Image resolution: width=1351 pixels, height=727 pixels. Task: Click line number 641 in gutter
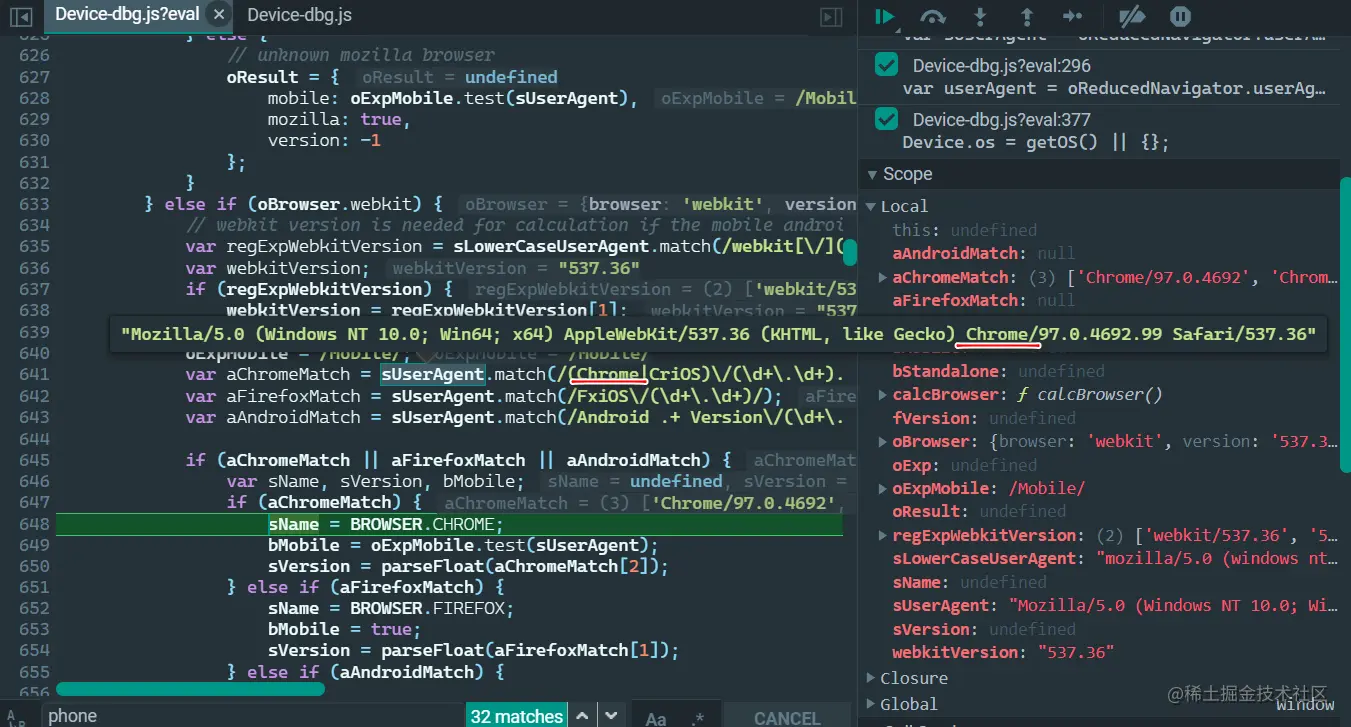pyautogui.click(x=34, y=374)
